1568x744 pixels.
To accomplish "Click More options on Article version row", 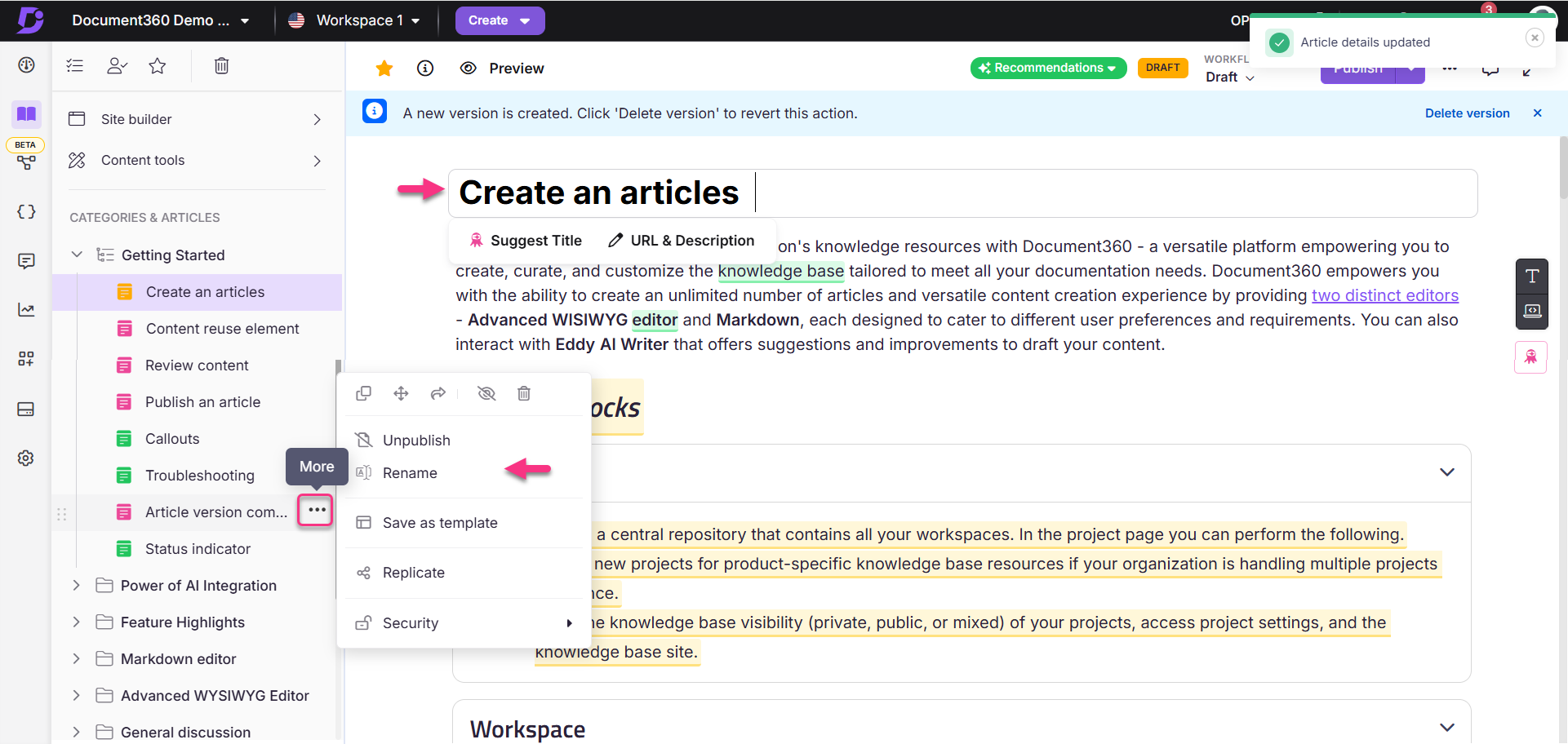I will click(x=316, y=511).
